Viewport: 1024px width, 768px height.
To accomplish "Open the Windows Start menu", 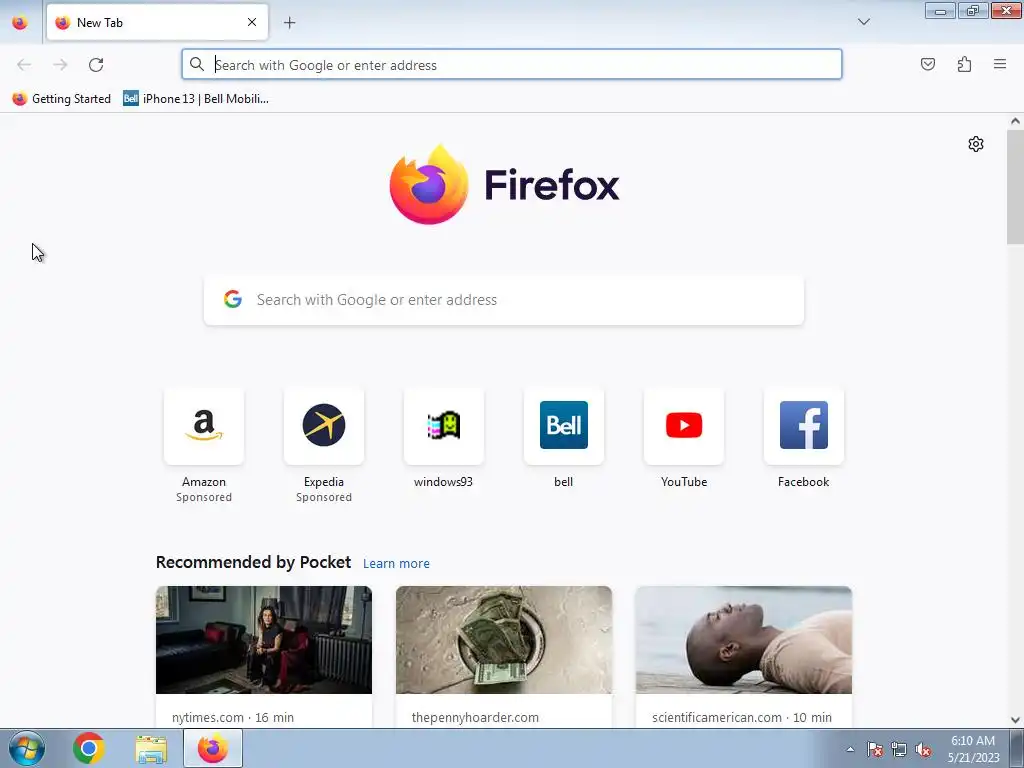I will [x=27, y=748].
